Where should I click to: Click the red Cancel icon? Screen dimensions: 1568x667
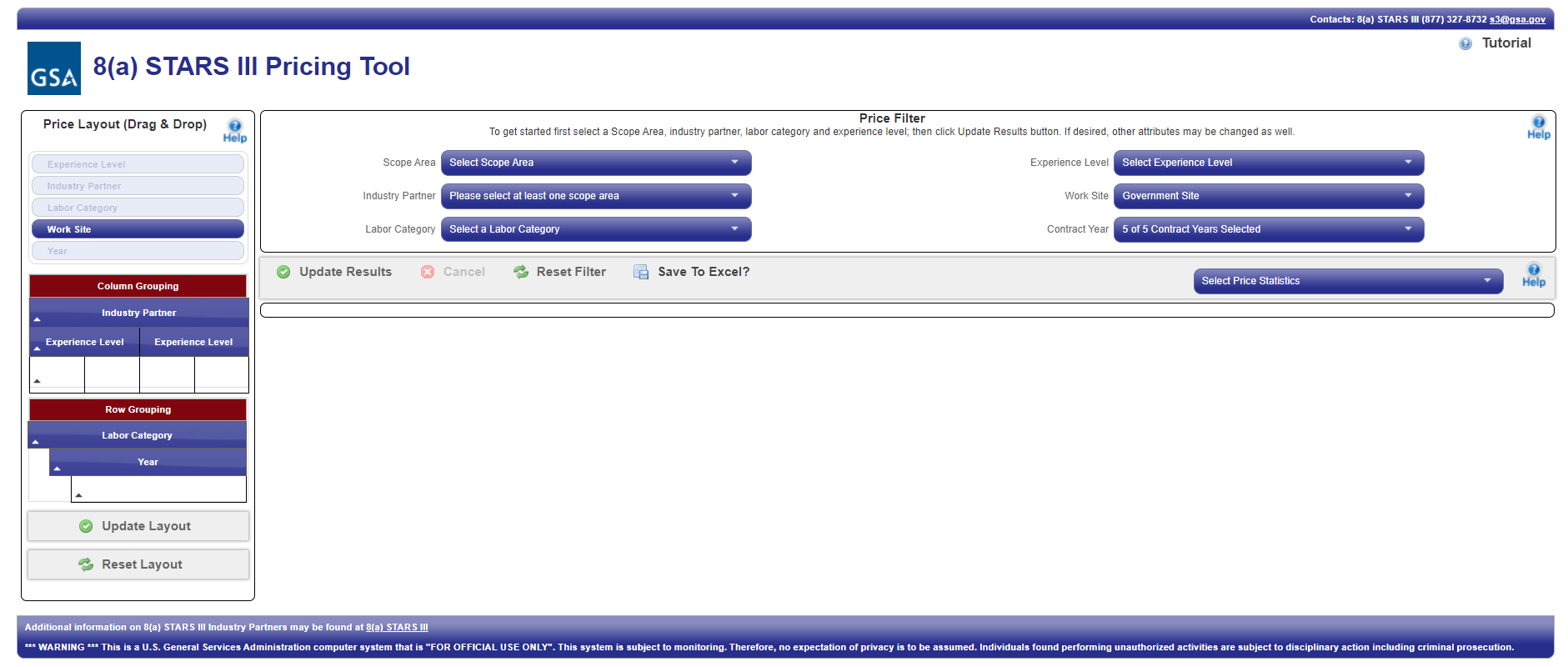tap(428, 272)
